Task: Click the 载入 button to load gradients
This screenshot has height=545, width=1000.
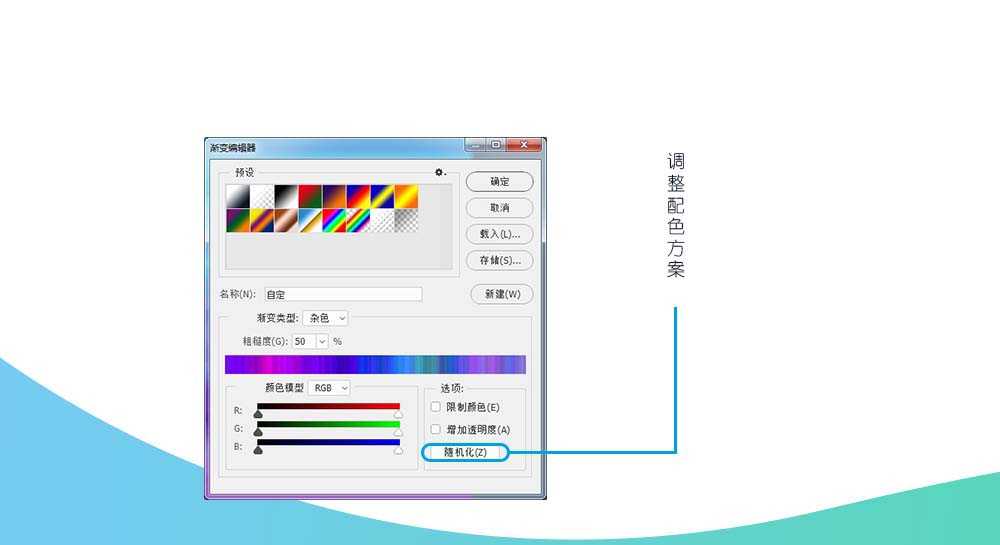Action: (499, 234)
